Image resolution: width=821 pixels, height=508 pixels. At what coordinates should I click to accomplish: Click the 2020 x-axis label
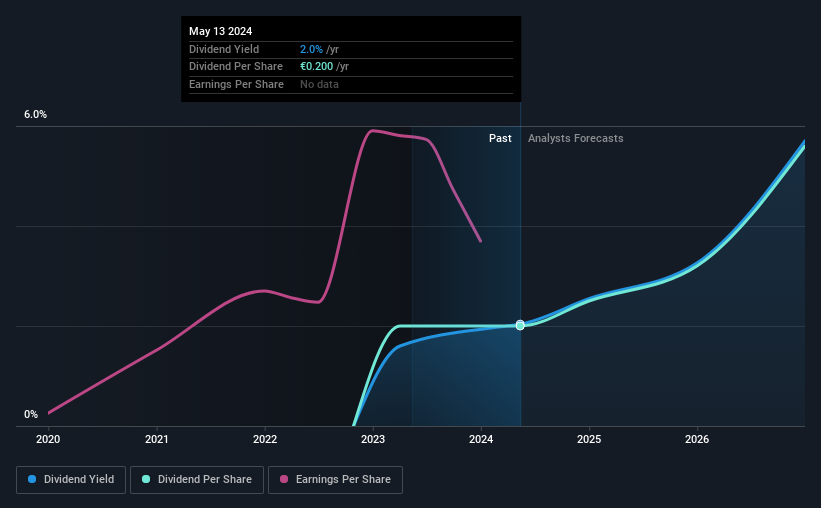coord(48,439)
